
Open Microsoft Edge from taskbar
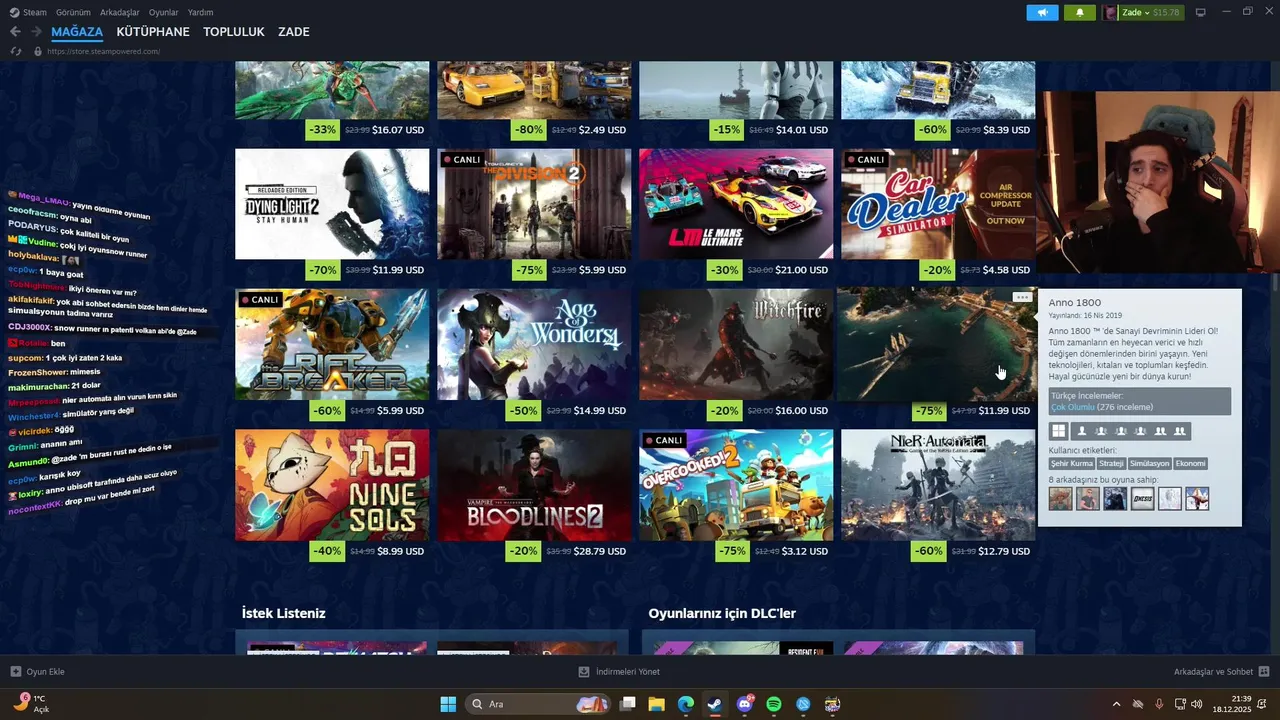685,704
